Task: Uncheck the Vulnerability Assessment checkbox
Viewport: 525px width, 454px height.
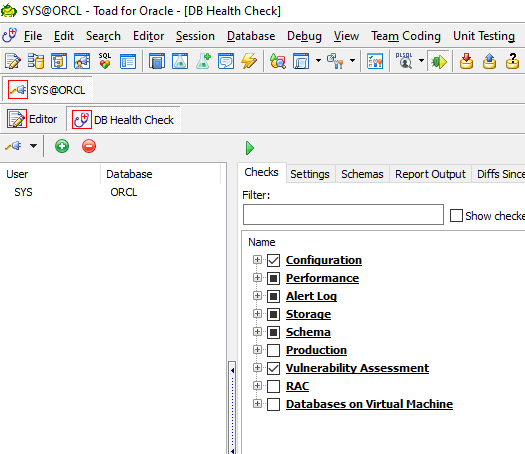Action: pos(274,368)
